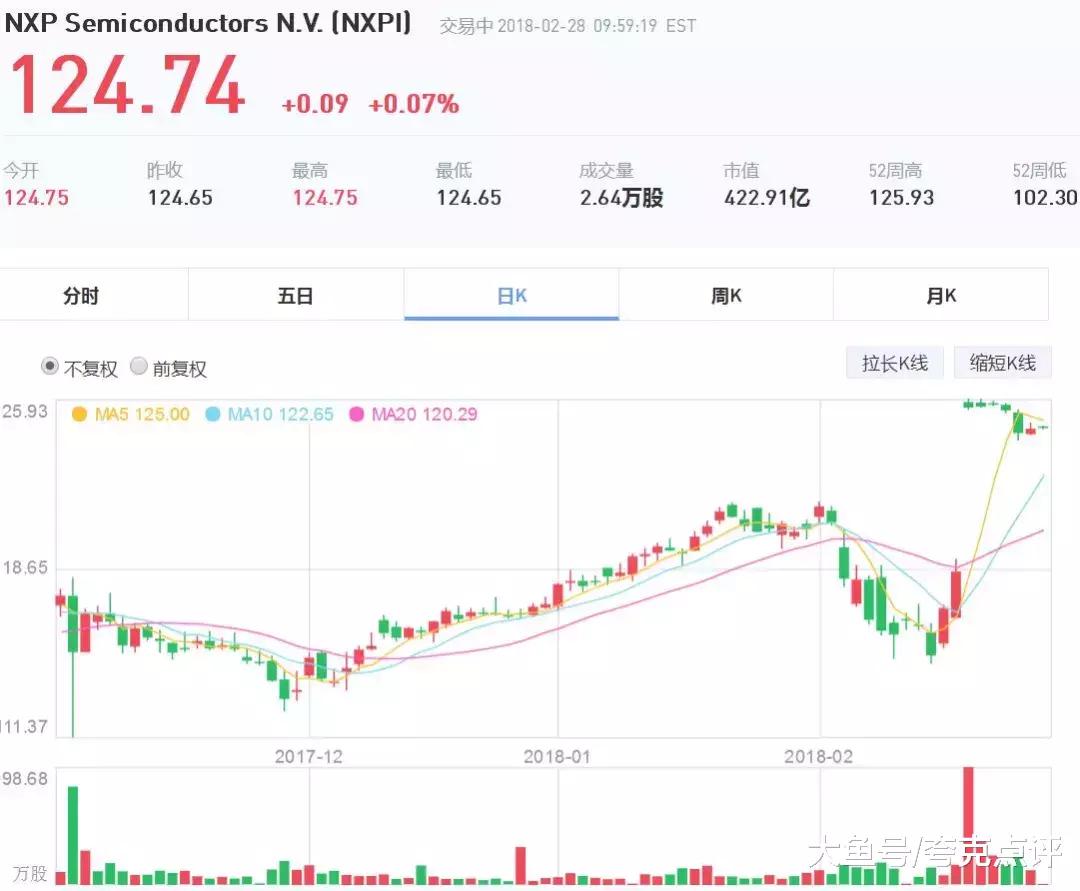Click the trading timestamp 2018-02-28 09:59:19 EST

(596, 26)
